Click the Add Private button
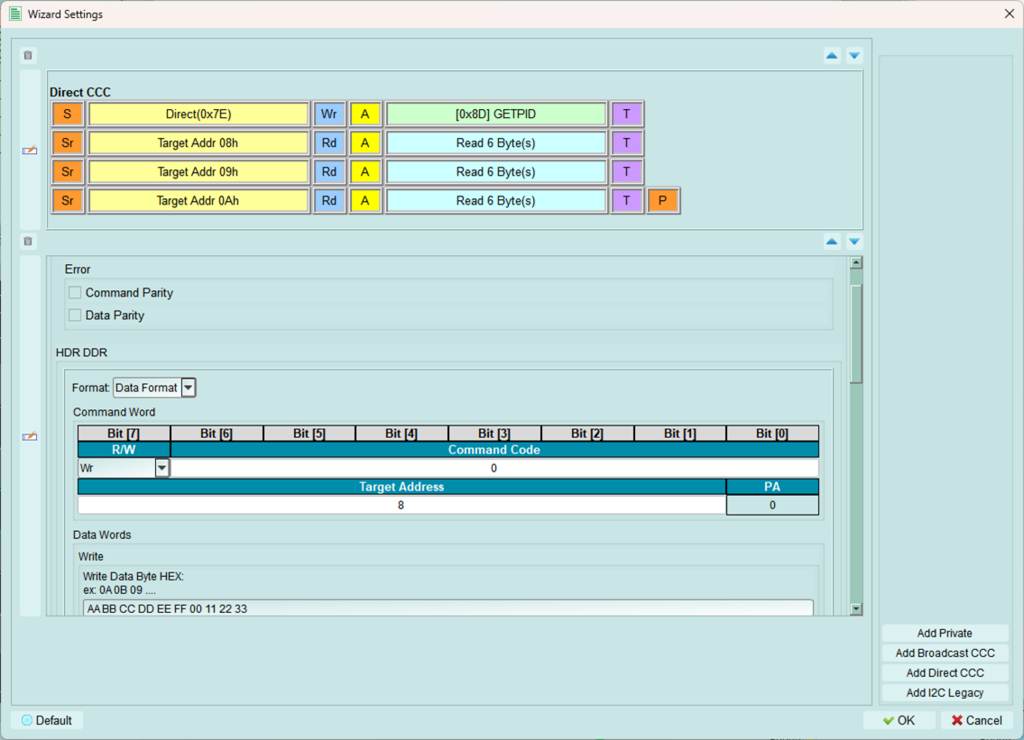This screenshot has width=1024, height=740. (944, 633)
